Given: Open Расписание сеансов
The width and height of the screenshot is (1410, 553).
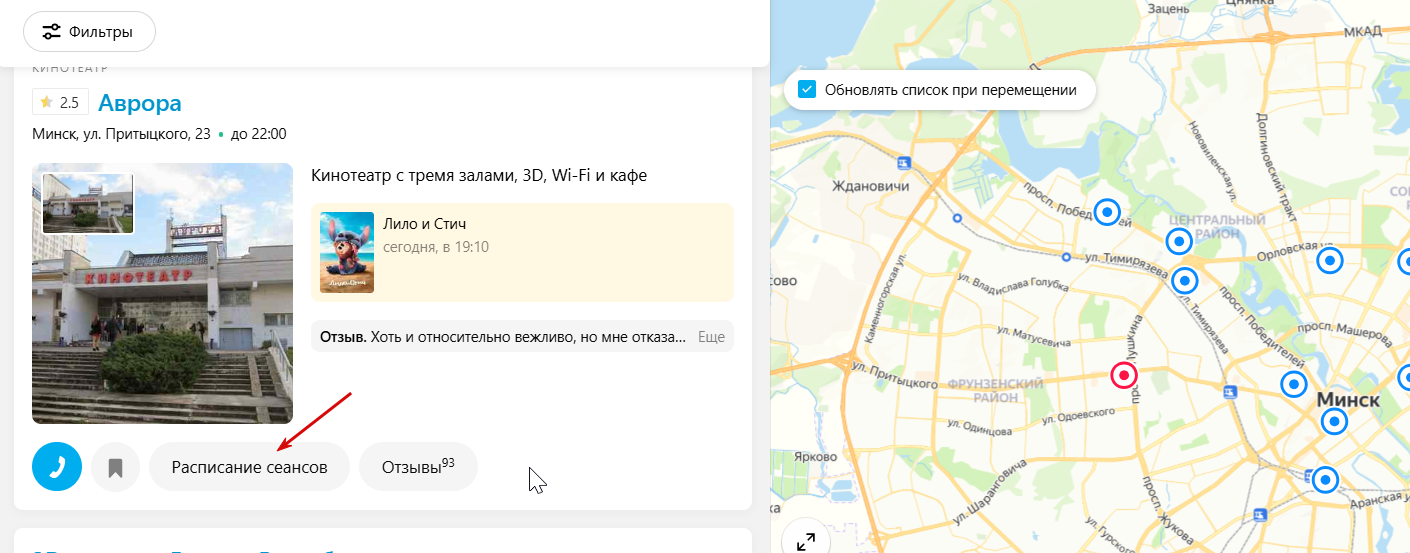Looking at the screenshot, I should [x=250, y=467].
